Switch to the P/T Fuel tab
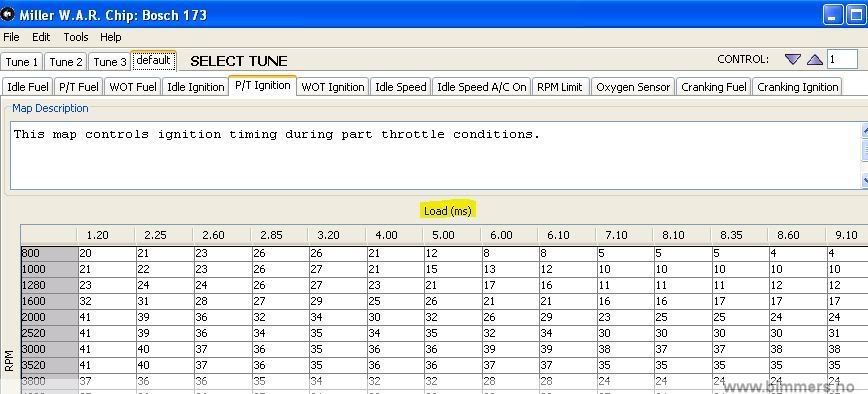Image resolution: width=868 pixels, height=394 pixels. 79,87
